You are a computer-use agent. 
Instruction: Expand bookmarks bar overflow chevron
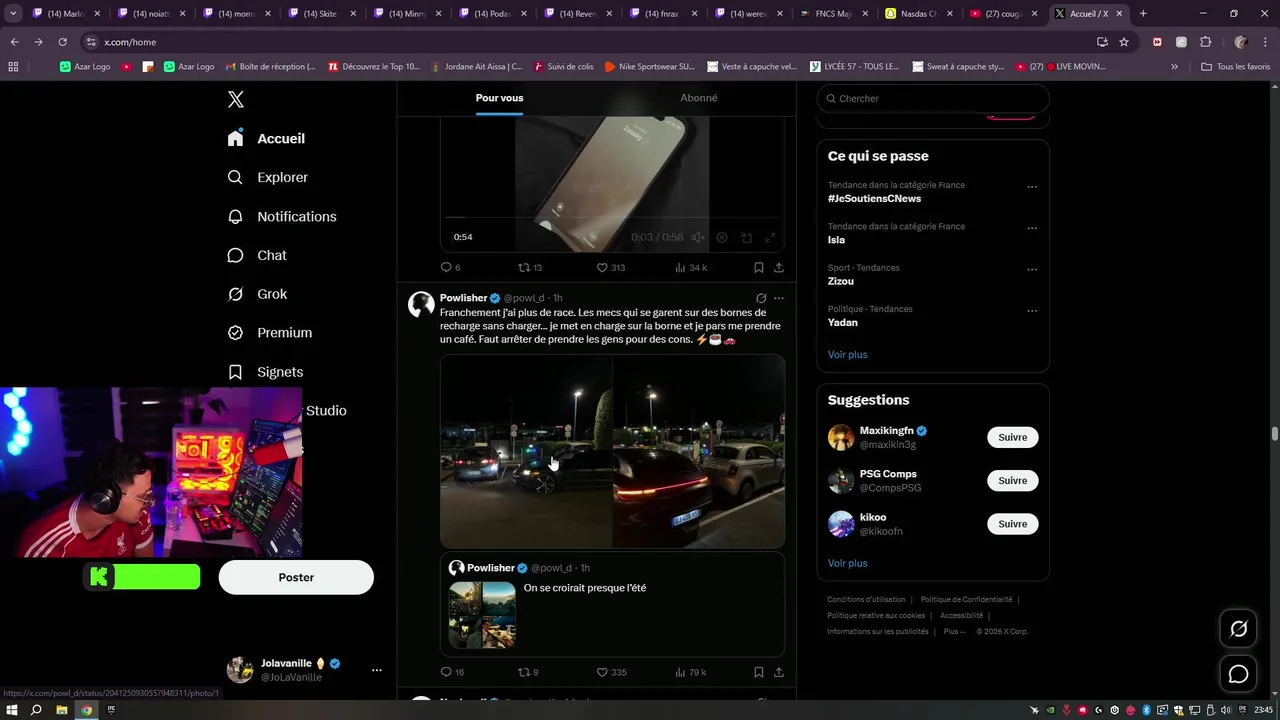coord(1174,66)
